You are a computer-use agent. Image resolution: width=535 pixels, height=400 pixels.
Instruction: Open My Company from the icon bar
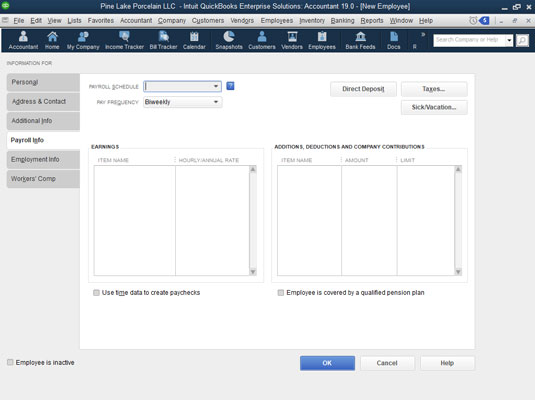pos(83,40)
